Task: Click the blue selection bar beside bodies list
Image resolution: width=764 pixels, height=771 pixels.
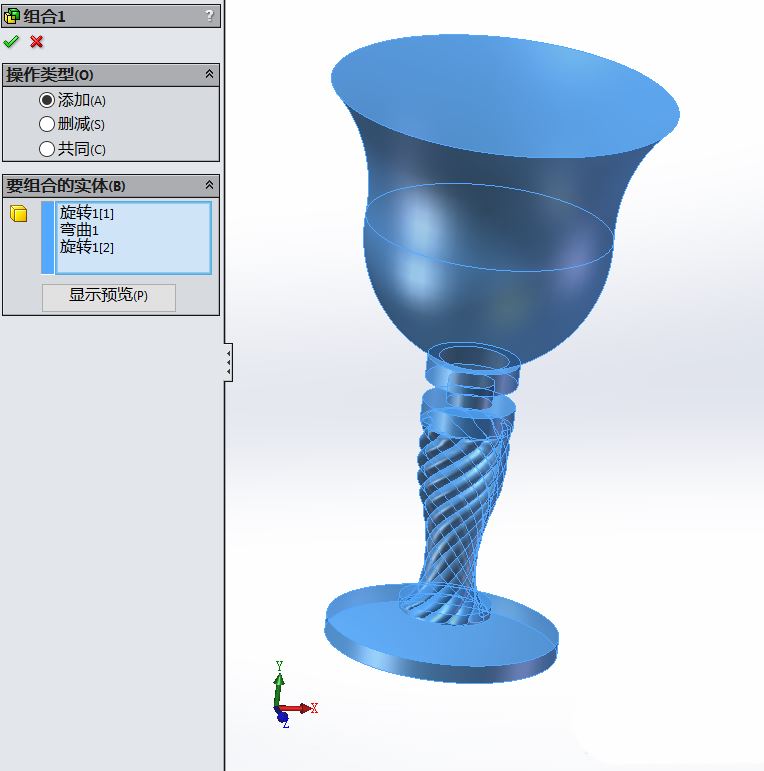Action: (x=47, y=237)
